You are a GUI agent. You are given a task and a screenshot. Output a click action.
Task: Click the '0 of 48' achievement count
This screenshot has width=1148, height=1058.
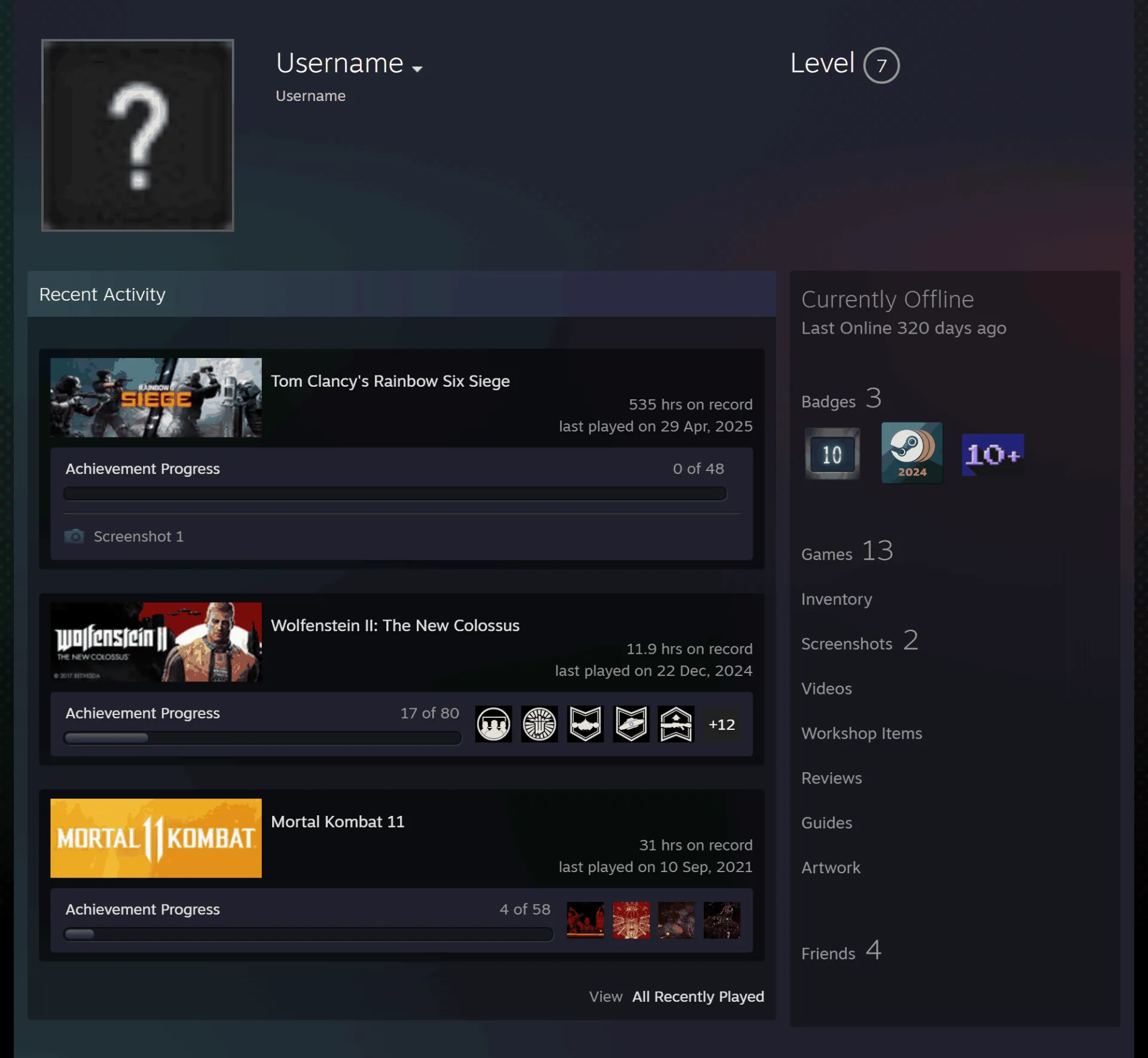click(698, 469)
